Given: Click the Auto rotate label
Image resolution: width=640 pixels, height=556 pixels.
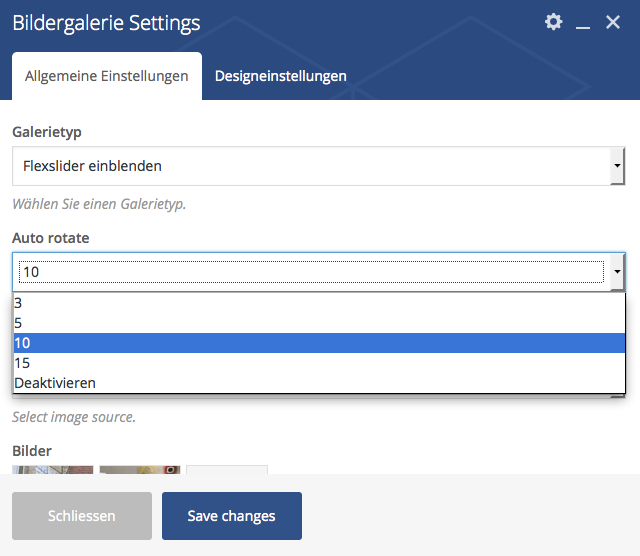Looking at the screenshot, I should [51, 238].
